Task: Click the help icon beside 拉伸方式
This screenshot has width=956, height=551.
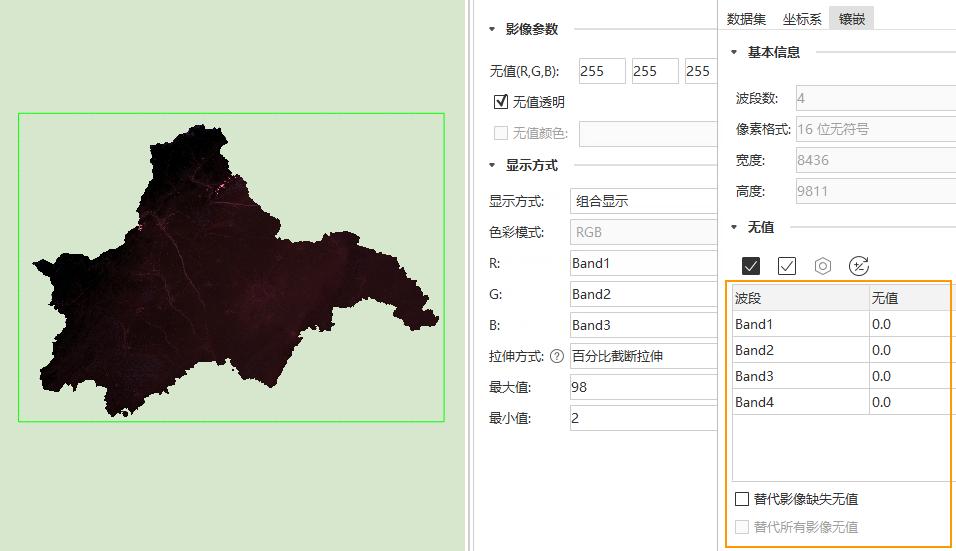Action: pos(557,356)
